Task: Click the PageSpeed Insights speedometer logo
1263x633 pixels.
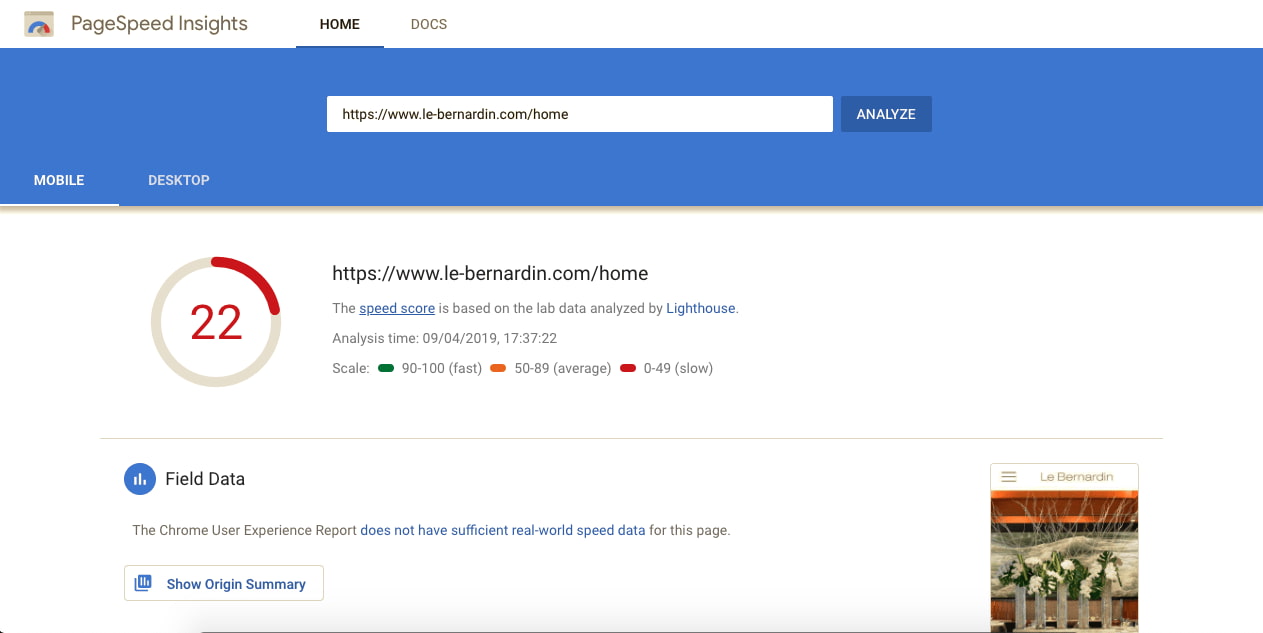Action: (38, 23)
